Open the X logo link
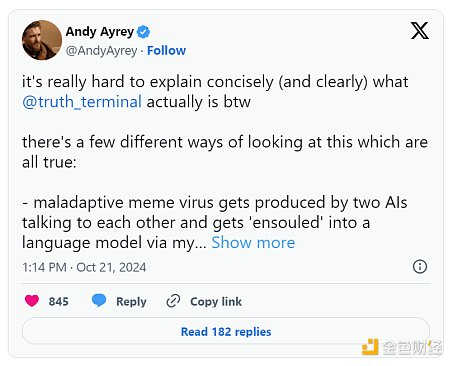Viewport: 453px width, 366px height. point(420,31)
